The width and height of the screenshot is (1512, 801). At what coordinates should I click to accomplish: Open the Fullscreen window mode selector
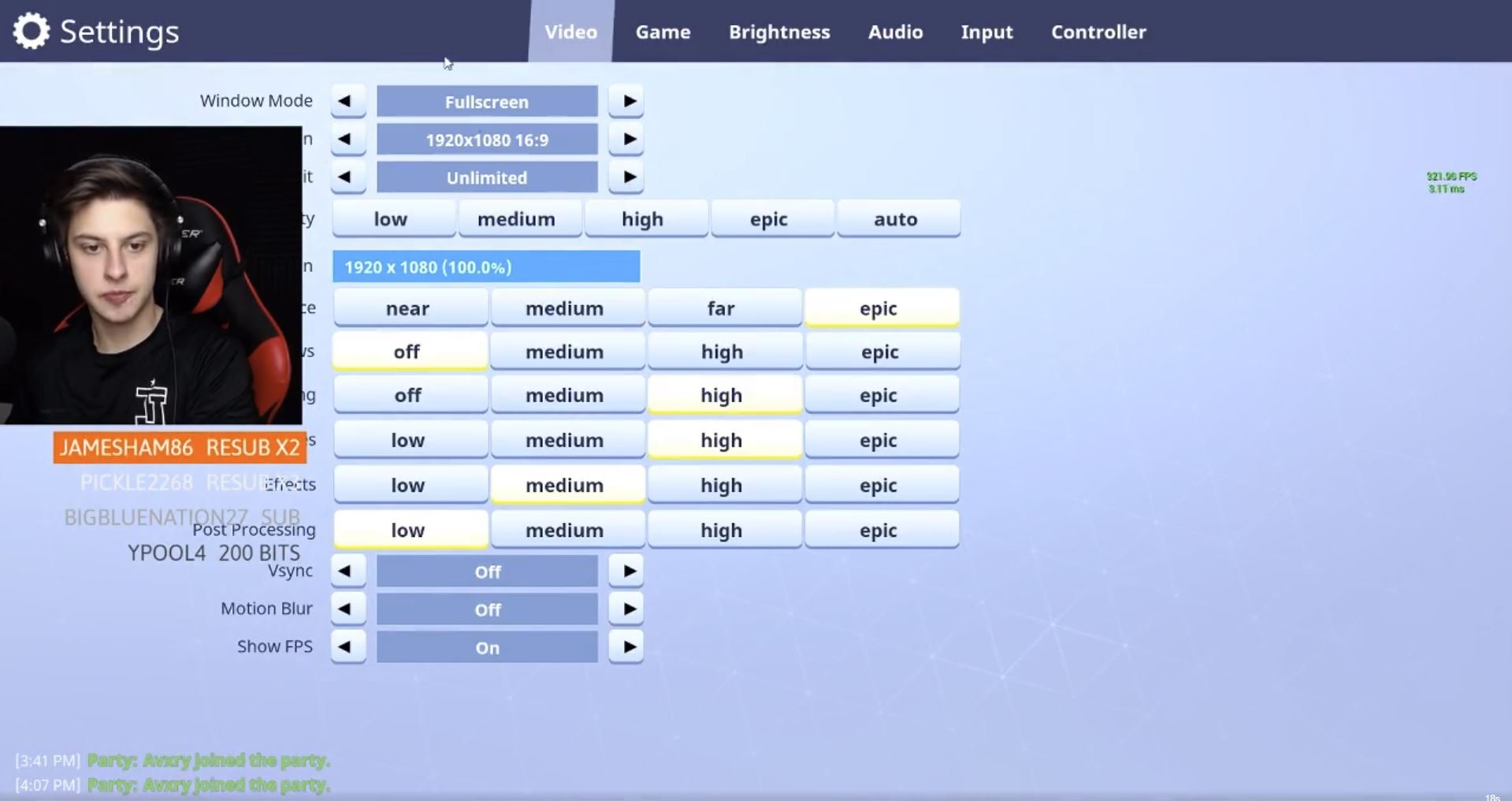(487, 102)
